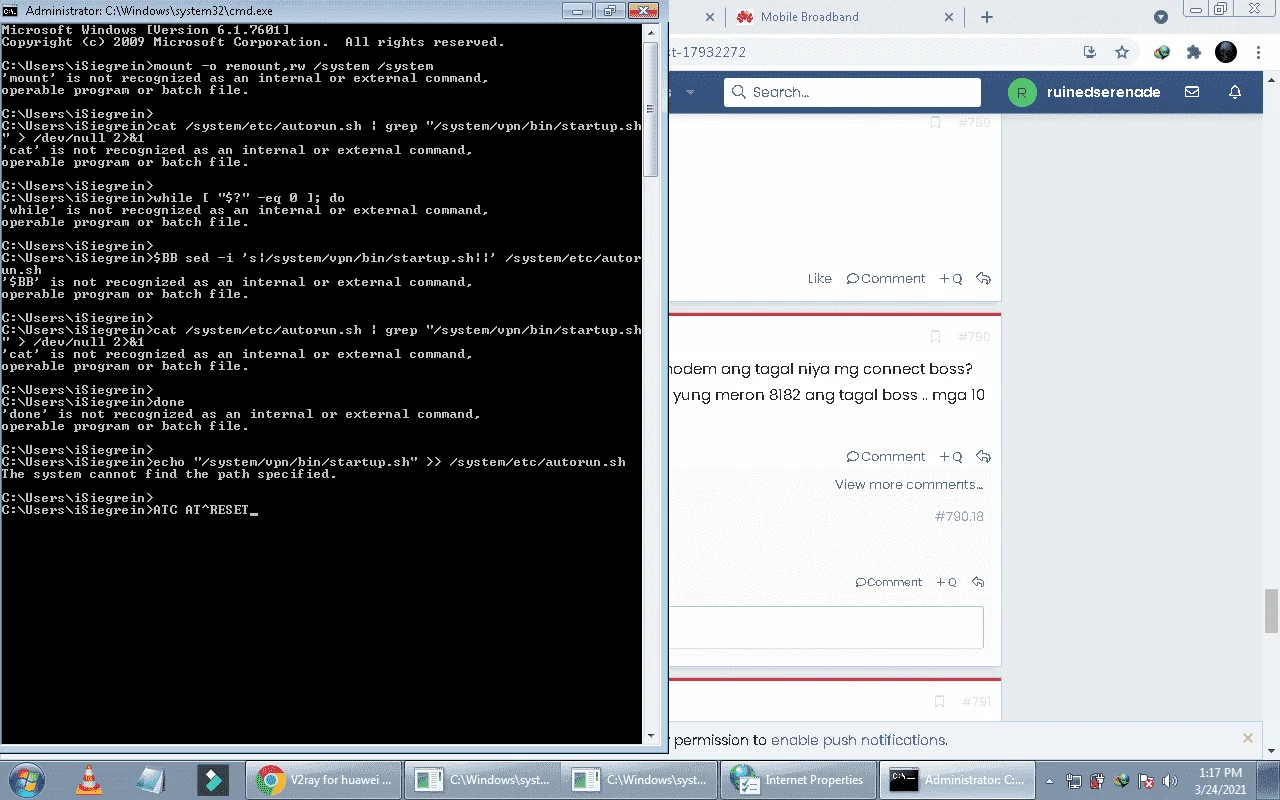This screenshot has width=1280, height=800.
Task: Open IDM extension icon in Chrome toolbar
Action: point(1162,52)
